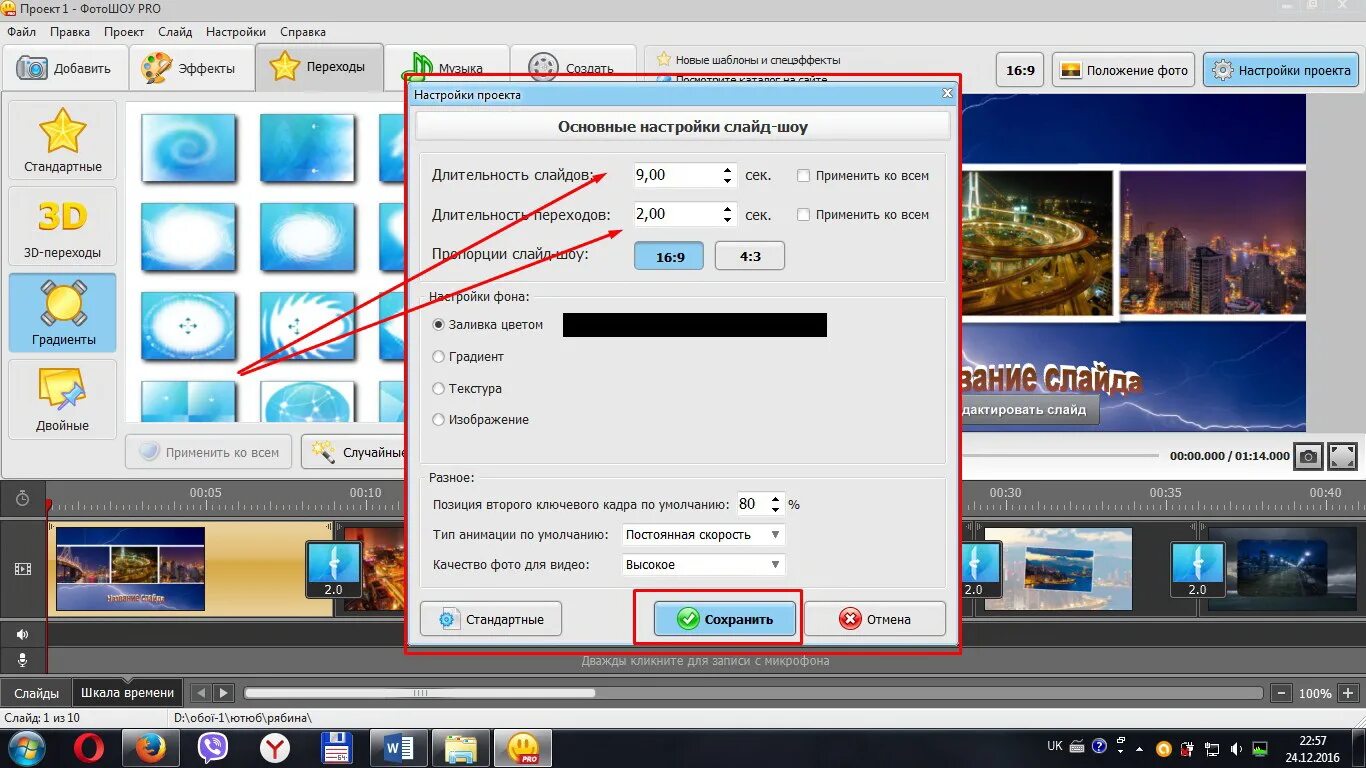This screenshot has width=1366, height=768.
Task: Select the Текстура background option
Action: (x=439, y=388)
